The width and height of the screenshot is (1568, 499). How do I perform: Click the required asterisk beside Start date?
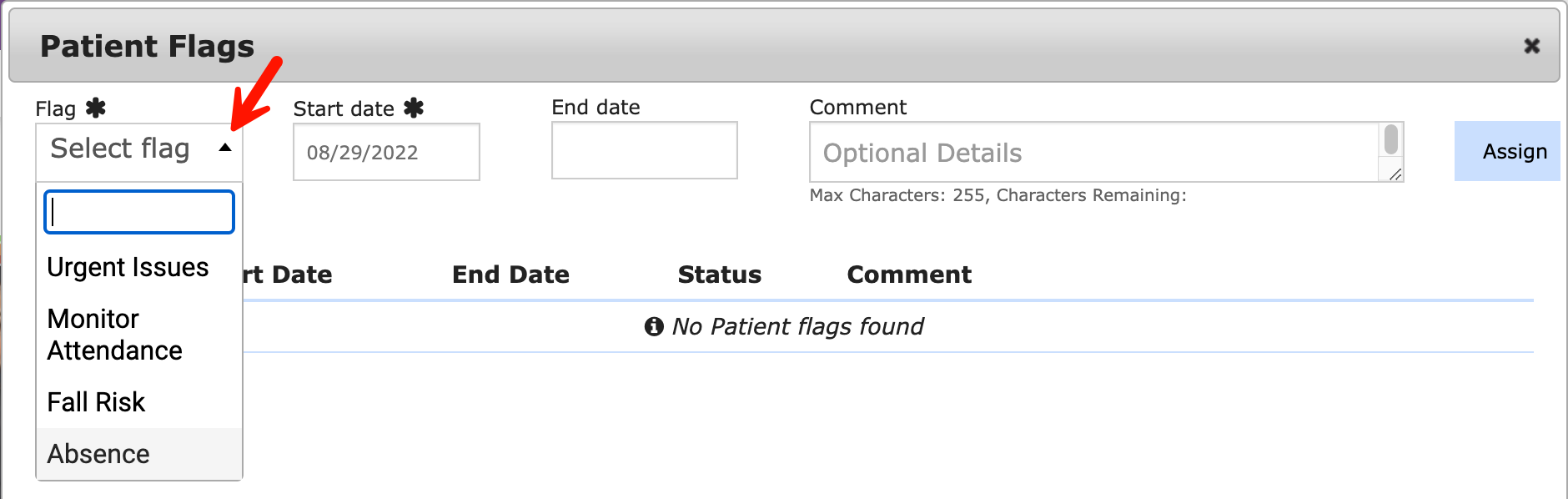tap(415, 108)
